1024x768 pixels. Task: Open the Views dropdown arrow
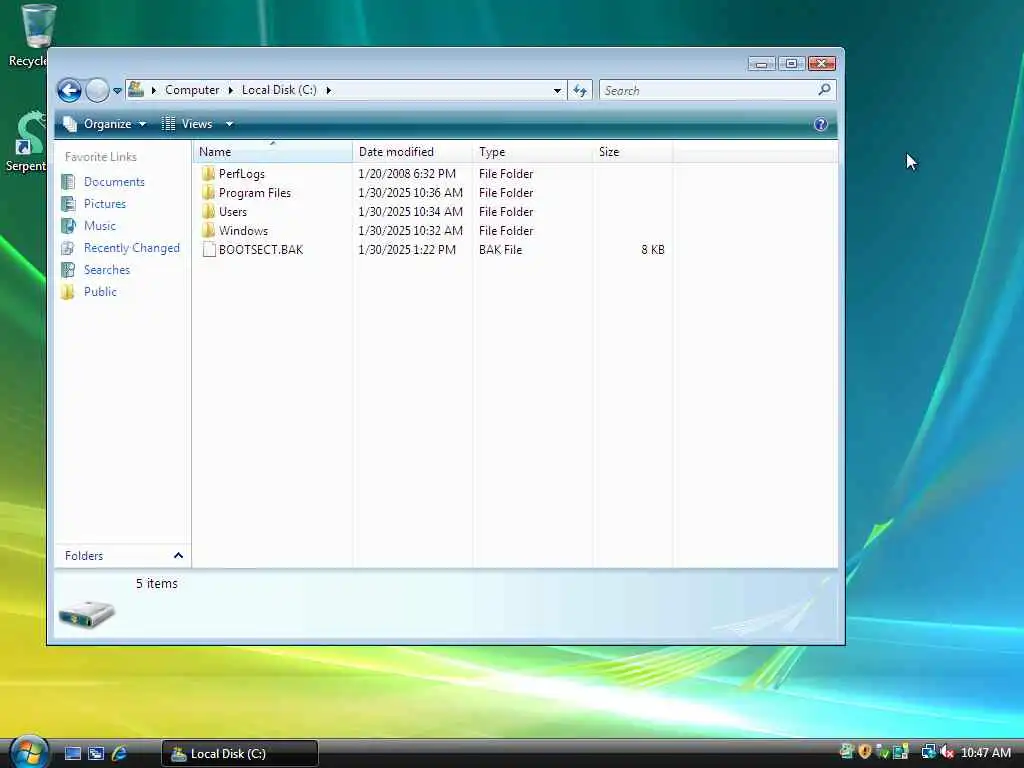(x=229, y=124)
